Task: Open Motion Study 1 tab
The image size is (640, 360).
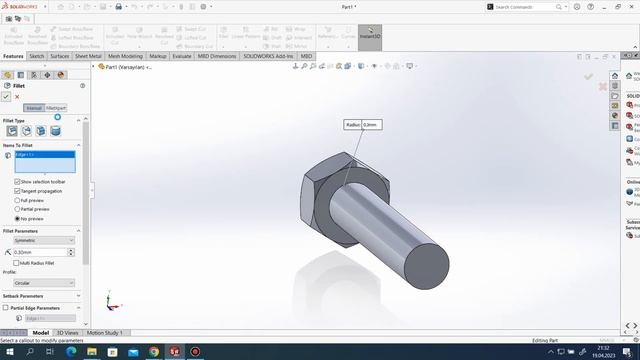Action: pos(104,333)
